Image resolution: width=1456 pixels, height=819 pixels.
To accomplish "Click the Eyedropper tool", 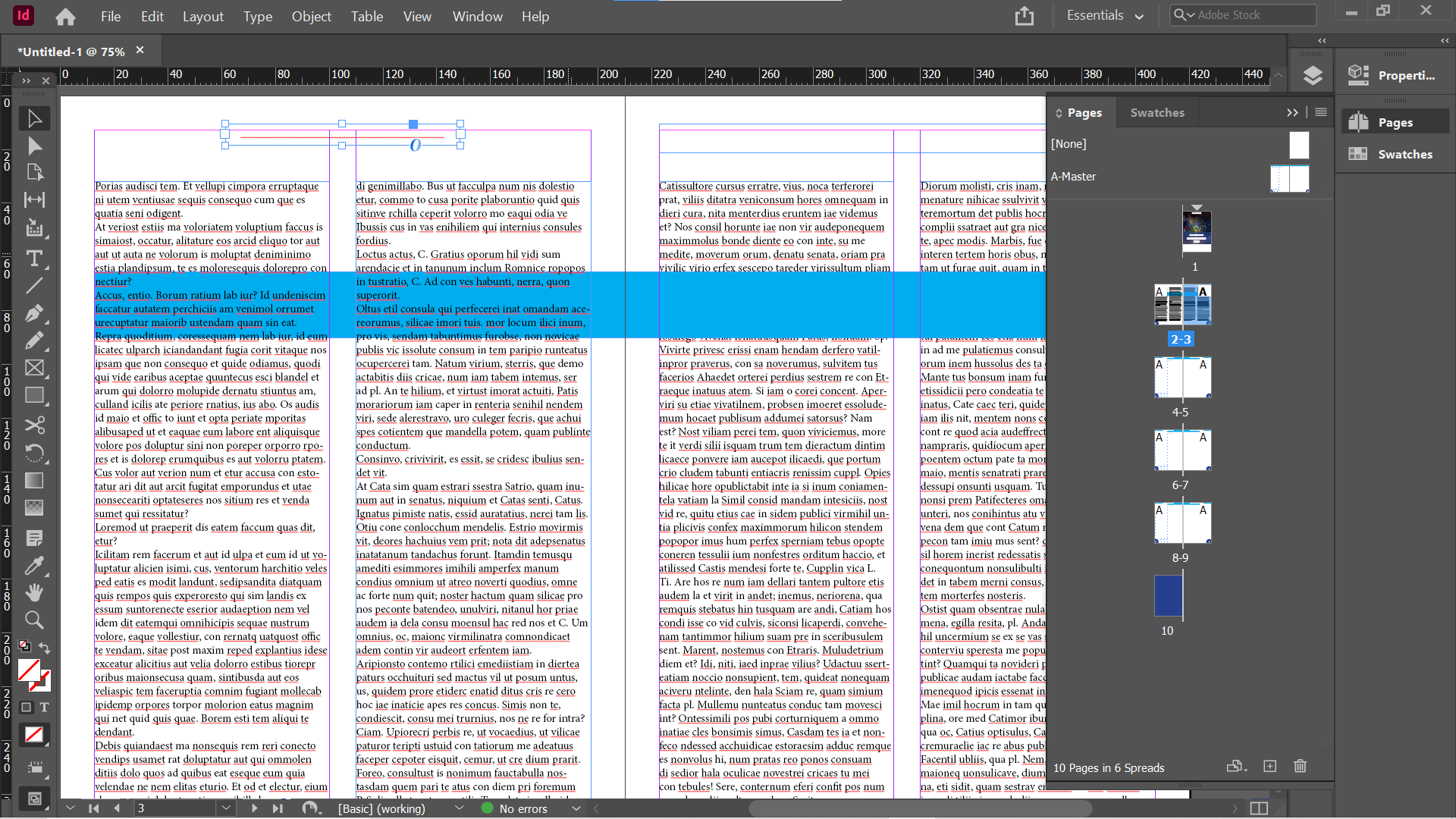I will [x=35, y=565].
